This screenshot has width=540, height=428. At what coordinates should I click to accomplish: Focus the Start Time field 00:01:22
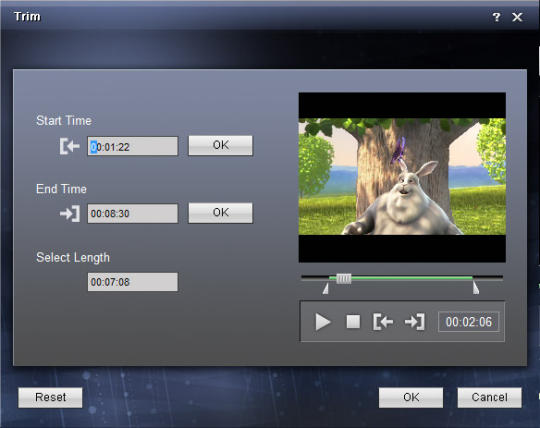133,146
